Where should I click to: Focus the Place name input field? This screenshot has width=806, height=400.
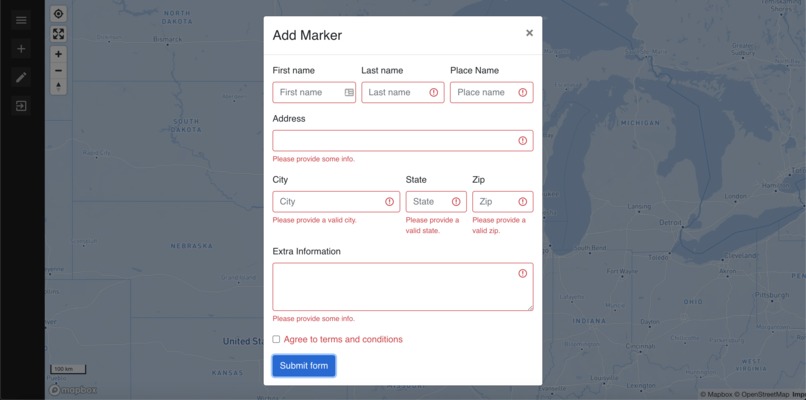[x=492, y=93]
